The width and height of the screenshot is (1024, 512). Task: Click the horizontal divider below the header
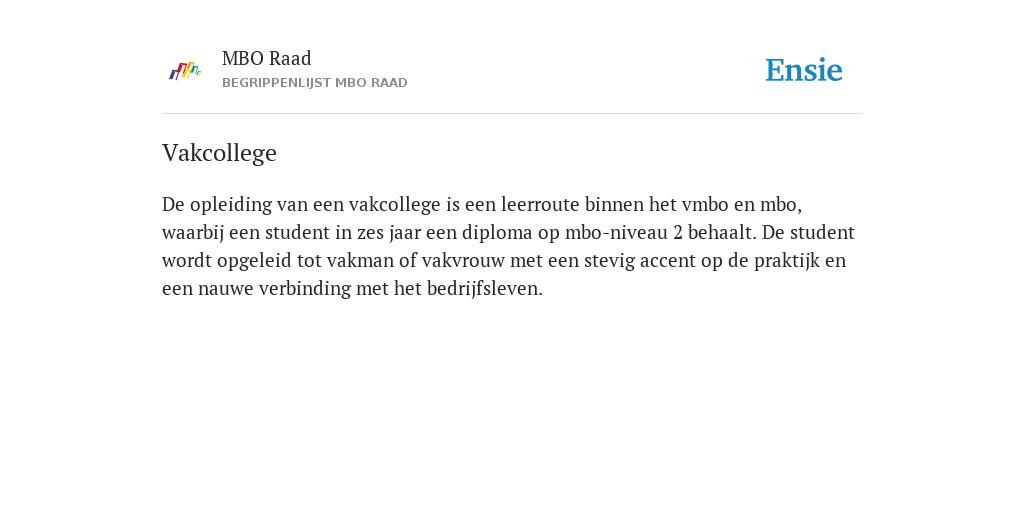512,114
